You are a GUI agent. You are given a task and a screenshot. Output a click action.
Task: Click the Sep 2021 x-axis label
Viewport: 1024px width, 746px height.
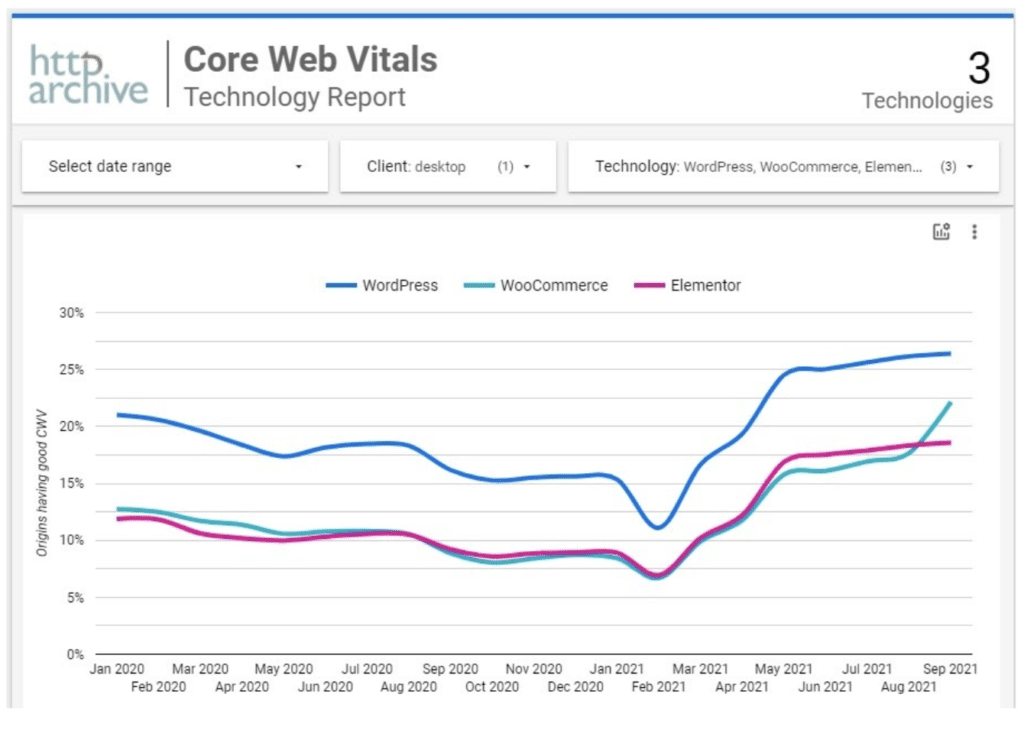(x=948, y=668)
